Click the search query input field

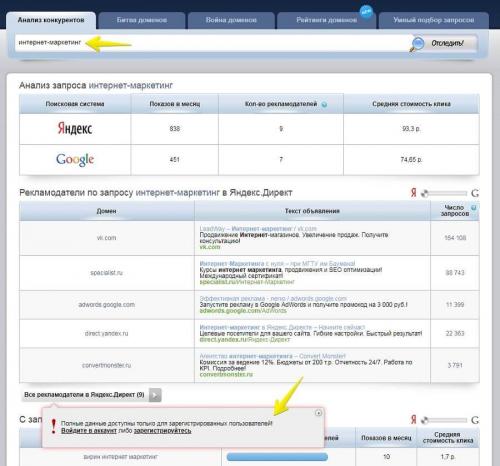tap(212, 43)
